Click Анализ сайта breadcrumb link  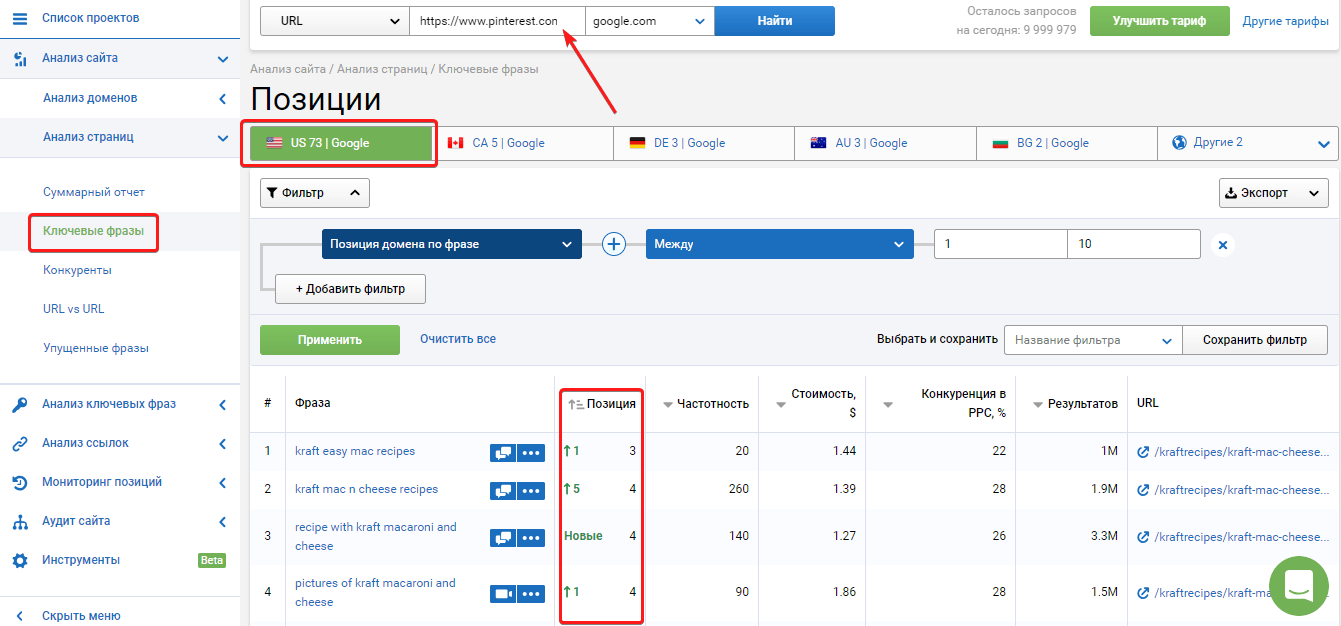[288, 69]
